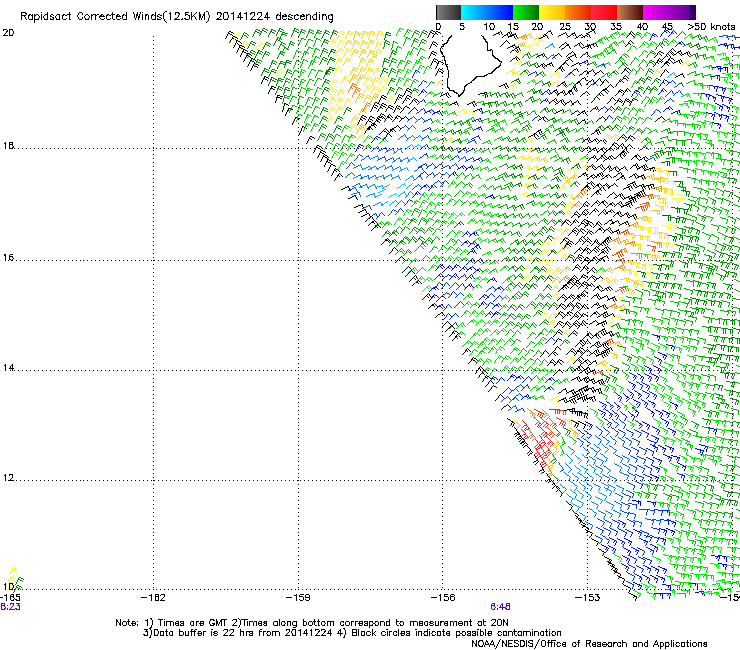The height and width of the screenshot is (650, 740).
Task: Click the orange 25-30 knots legend swatch
Action: click(x=578, y=12)
